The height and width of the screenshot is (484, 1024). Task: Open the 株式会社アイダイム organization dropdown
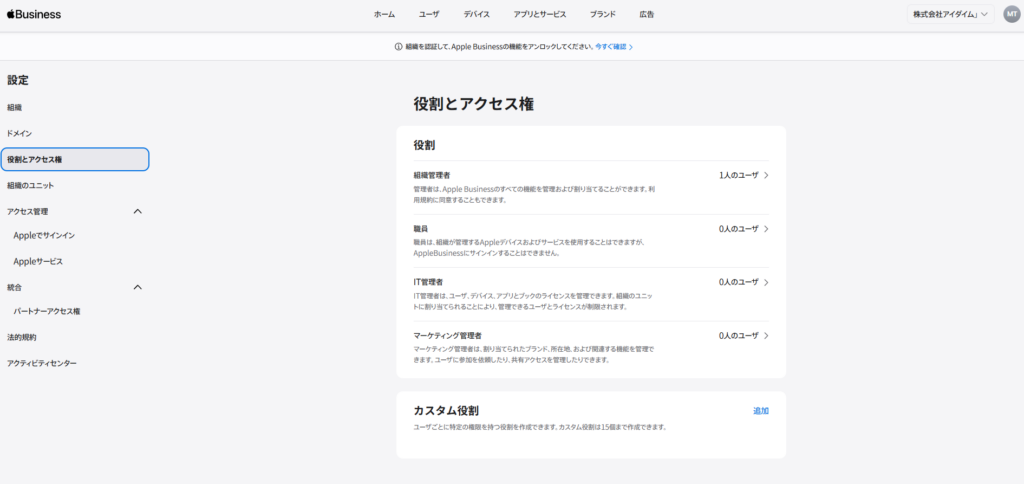tap(950, 14)
